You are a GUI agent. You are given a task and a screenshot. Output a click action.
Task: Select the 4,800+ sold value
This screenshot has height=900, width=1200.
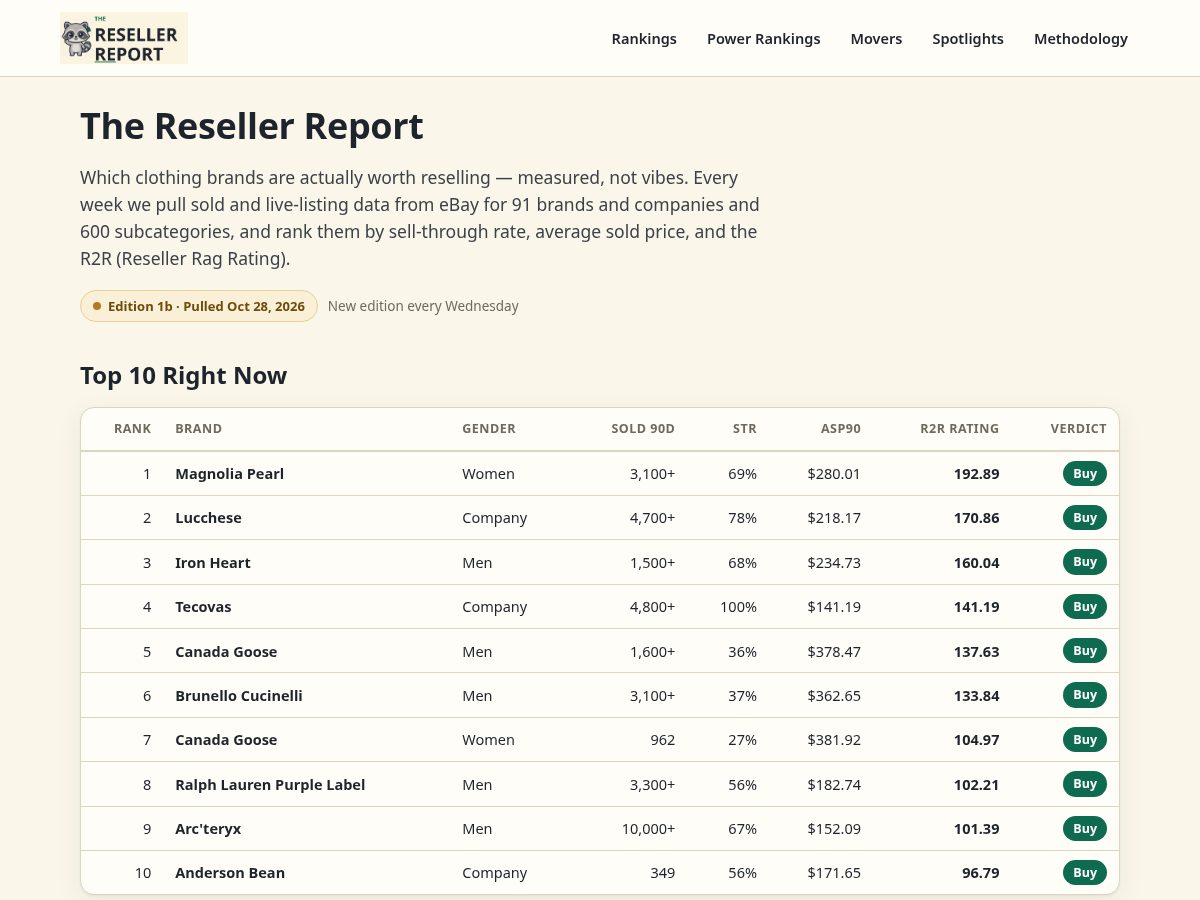(652, 607)
